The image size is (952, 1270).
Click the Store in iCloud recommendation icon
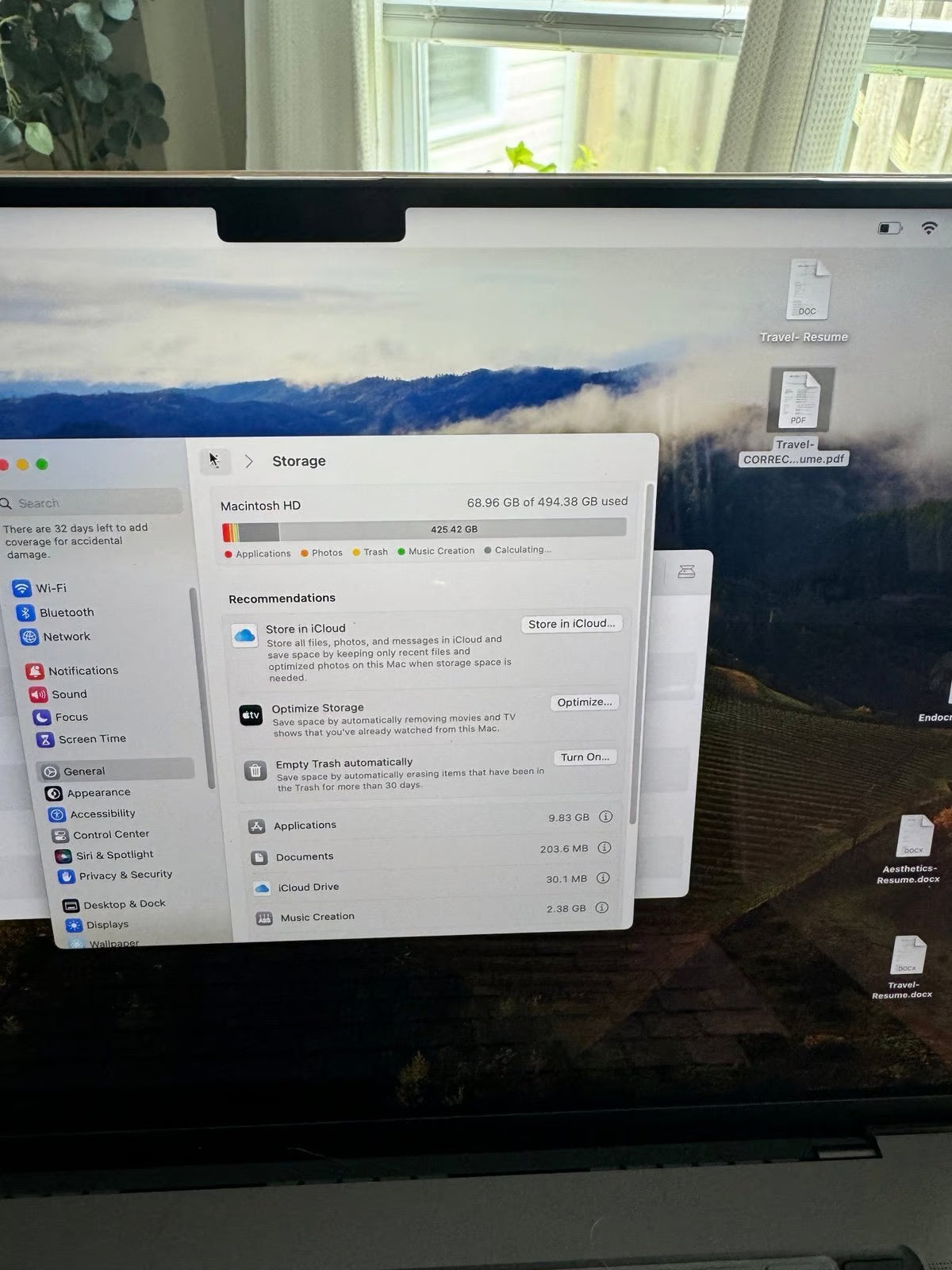(x=244, y=635)
